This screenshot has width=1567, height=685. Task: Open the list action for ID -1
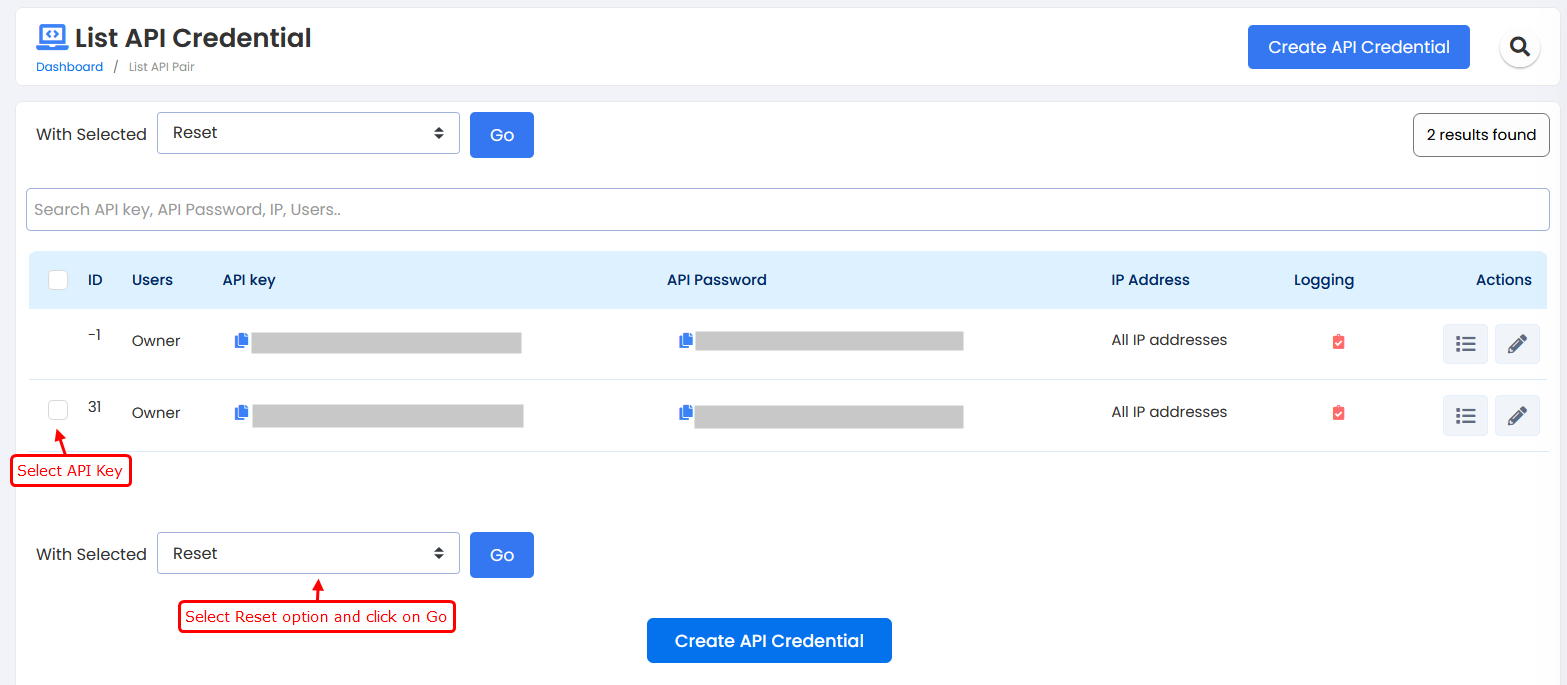(x=1465, y=344)
